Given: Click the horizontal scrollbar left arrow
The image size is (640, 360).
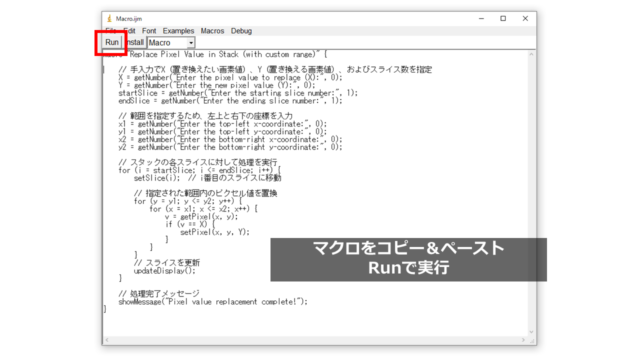Looking at the screenshot, I should pos(107,340).
